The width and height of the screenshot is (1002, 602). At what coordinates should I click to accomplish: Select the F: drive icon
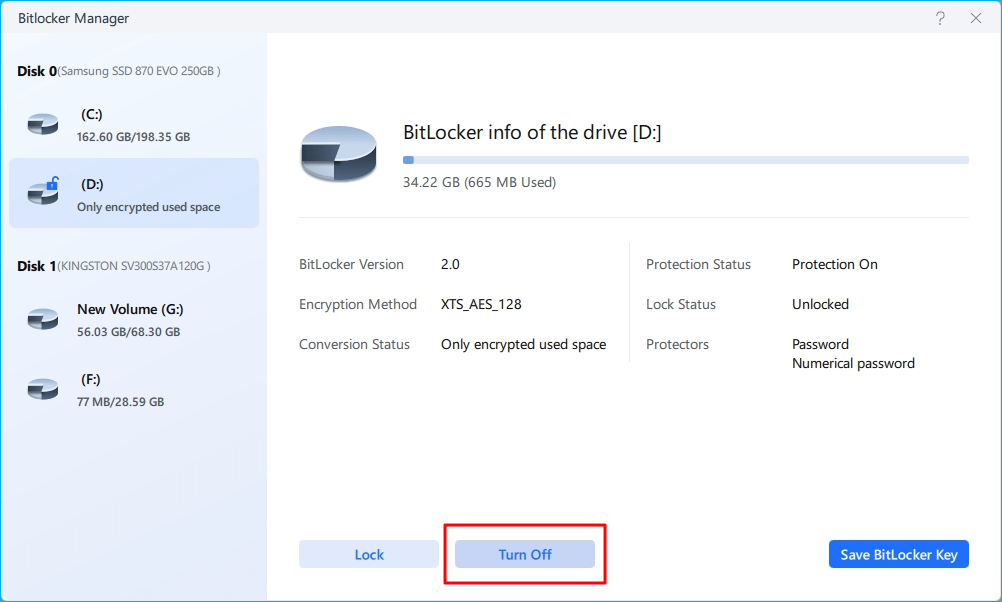[41, 388]
